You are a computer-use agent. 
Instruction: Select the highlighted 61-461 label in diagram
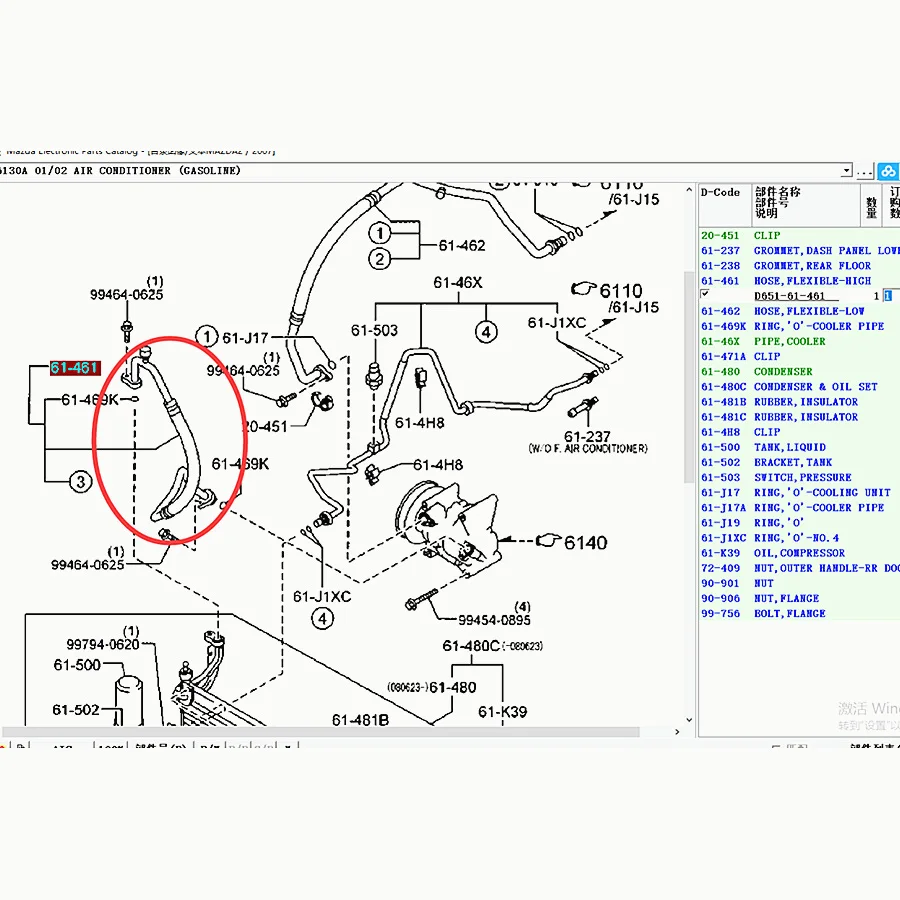[75, 368]
